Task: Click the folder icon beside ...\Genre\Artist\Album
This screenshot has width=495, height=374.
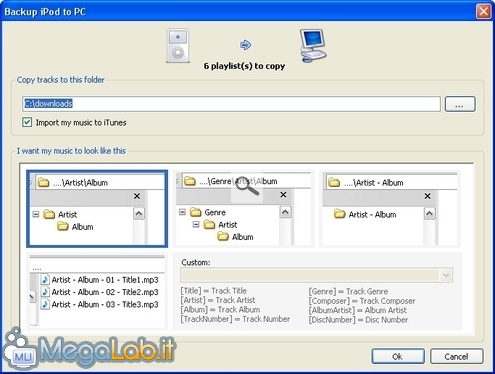Action: [190, 181]
